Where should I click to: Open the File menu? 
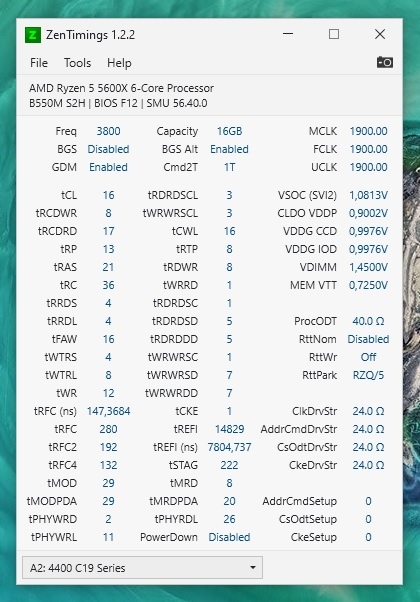[39, 63]
